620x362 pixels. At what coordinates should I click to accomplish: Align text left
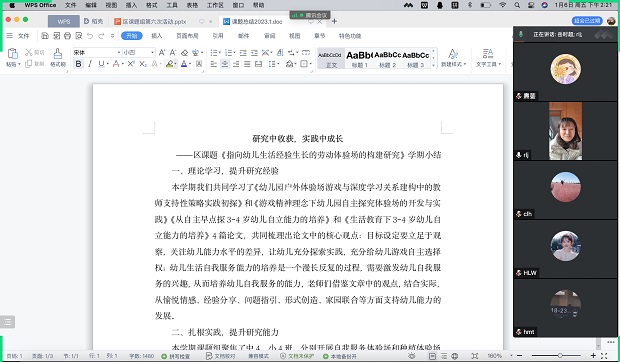tap(214, 64)
